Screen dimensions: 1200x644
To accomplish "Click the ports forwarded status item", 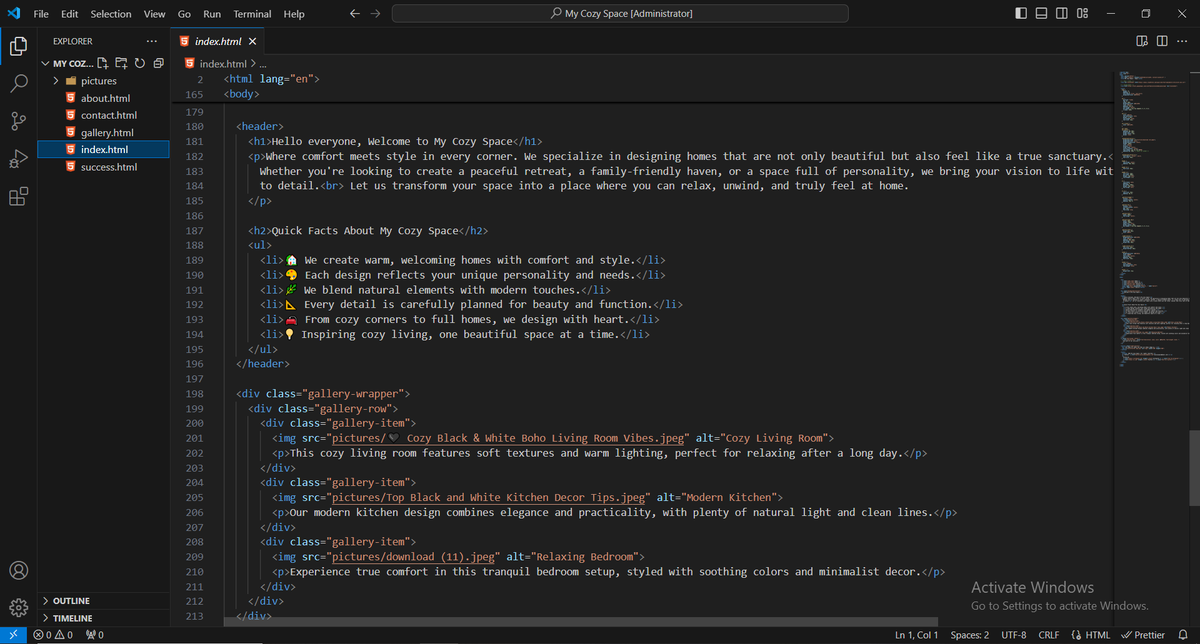I will [x=95, y=635].
